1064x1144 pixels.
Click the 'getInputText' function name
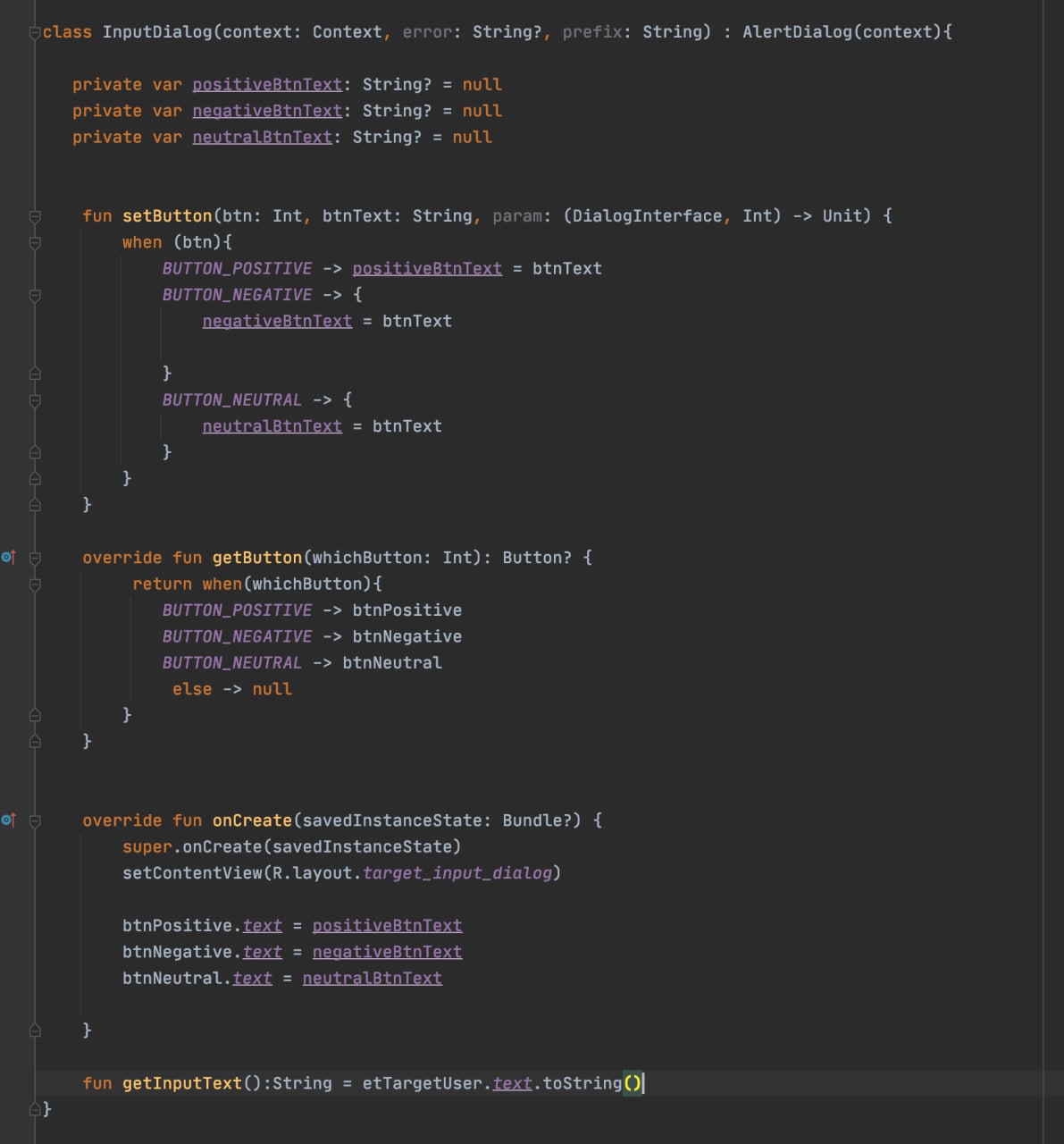[182, 1083]
